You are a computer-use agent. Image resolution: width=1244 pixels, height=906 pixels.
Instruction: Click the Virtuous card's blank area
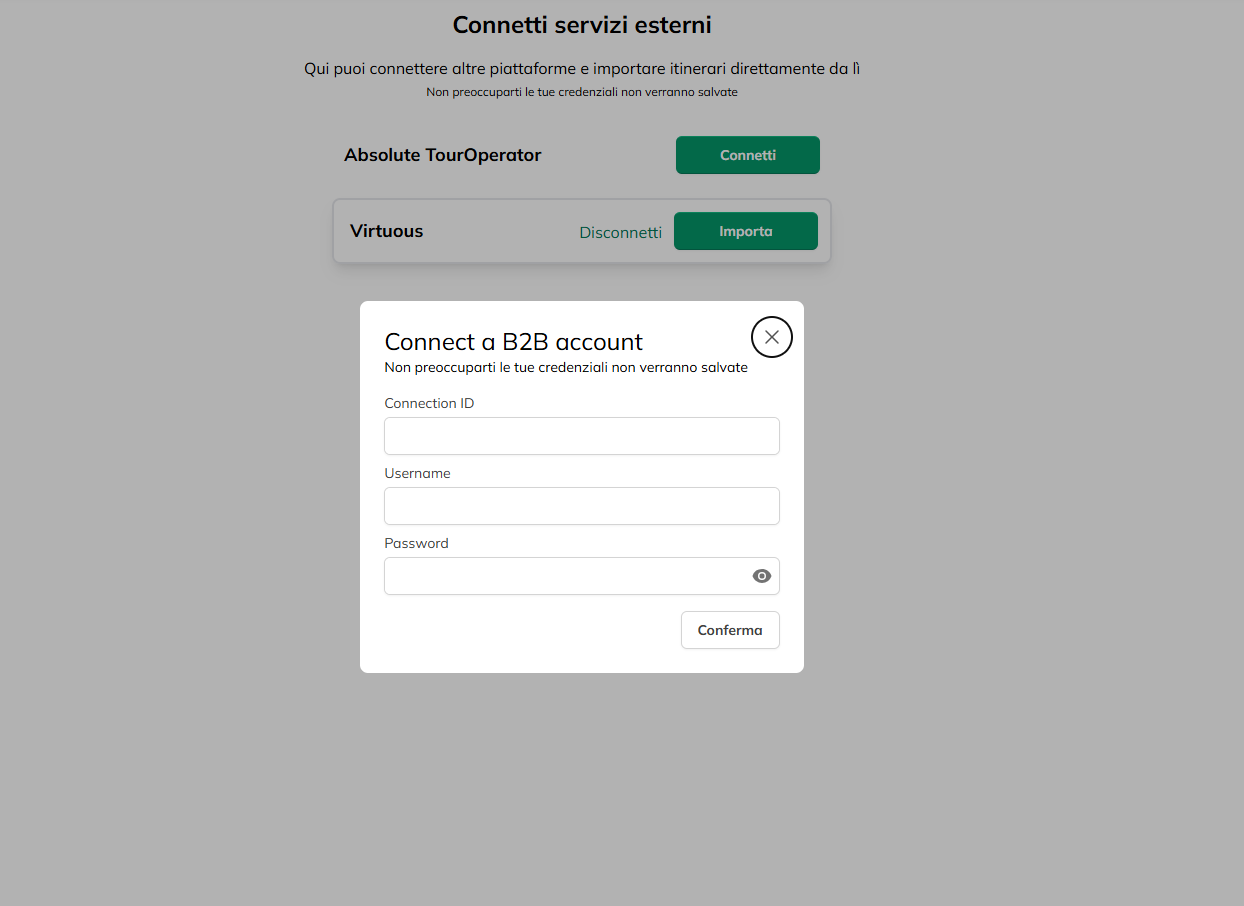click(490, 232)
